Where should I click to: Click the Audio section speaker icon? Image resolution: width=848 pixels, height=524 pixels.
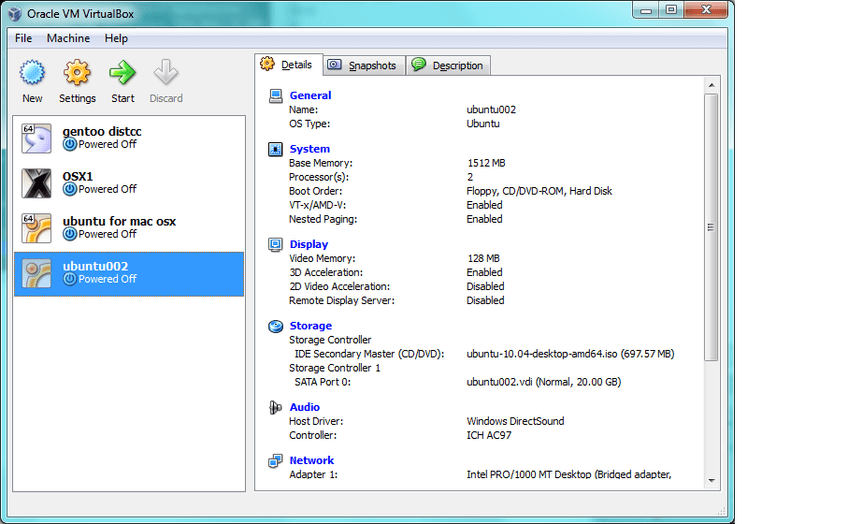[275, 407]
